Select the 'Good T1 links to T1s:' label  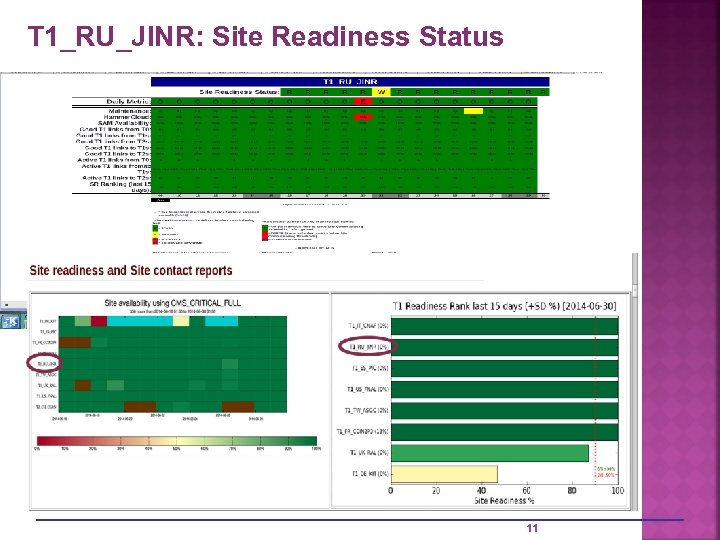pos(118,148)
